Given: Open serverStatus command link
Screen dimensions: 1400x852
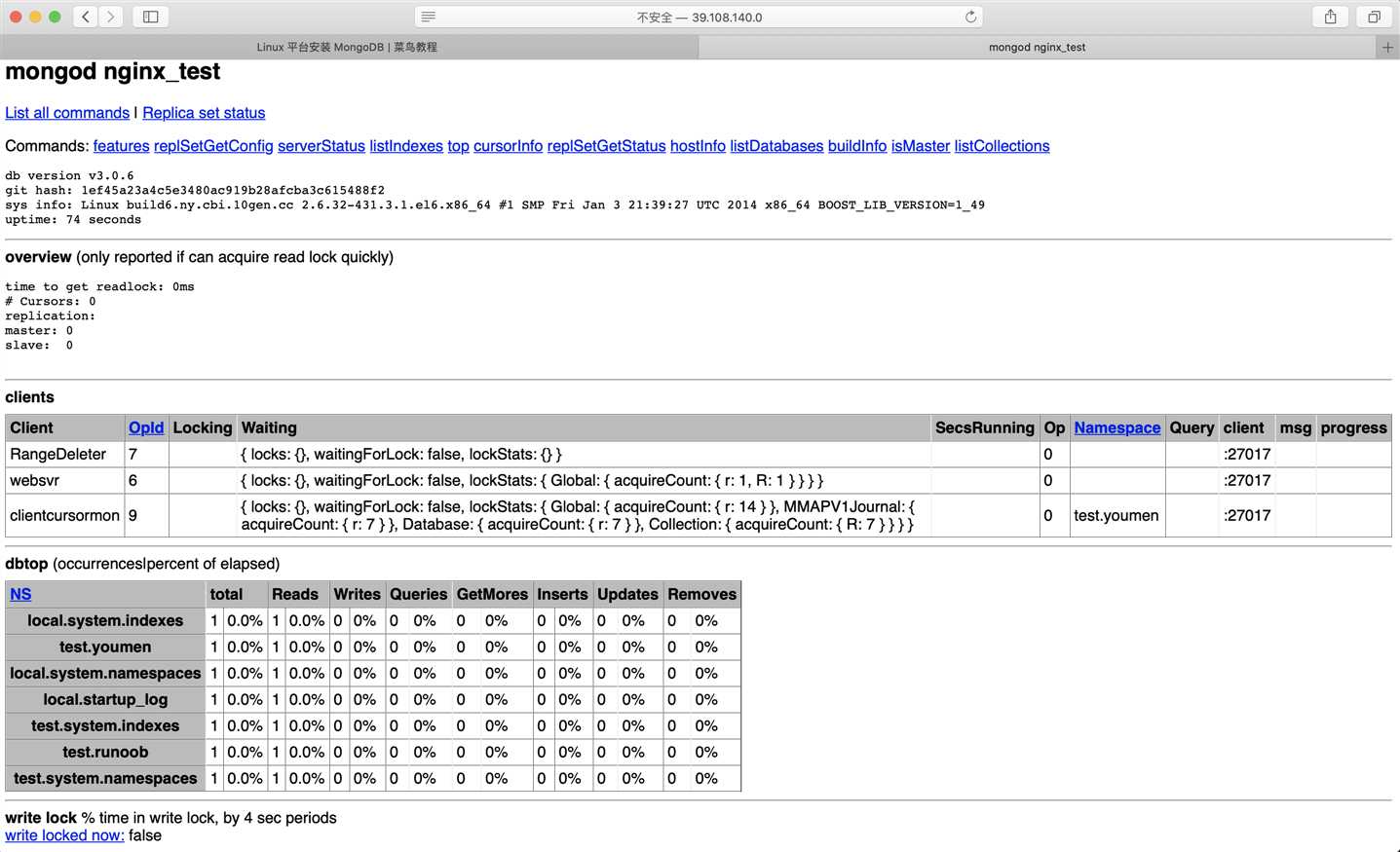Looking at the screenshot, I should (x=322, y=146).
